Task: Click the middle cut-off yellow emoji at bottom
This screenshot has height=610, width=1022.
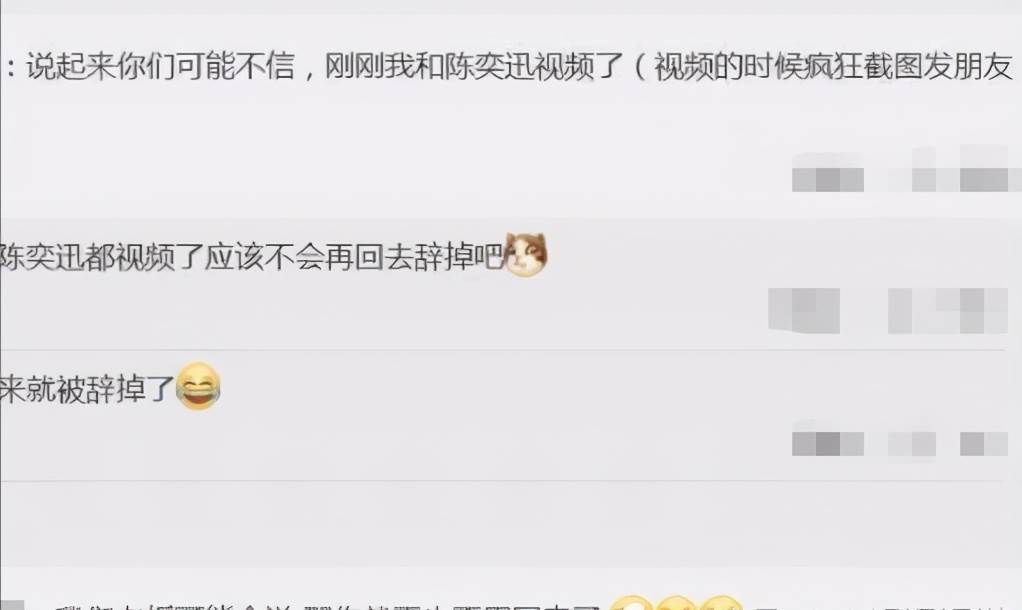Action: (676, 603)
